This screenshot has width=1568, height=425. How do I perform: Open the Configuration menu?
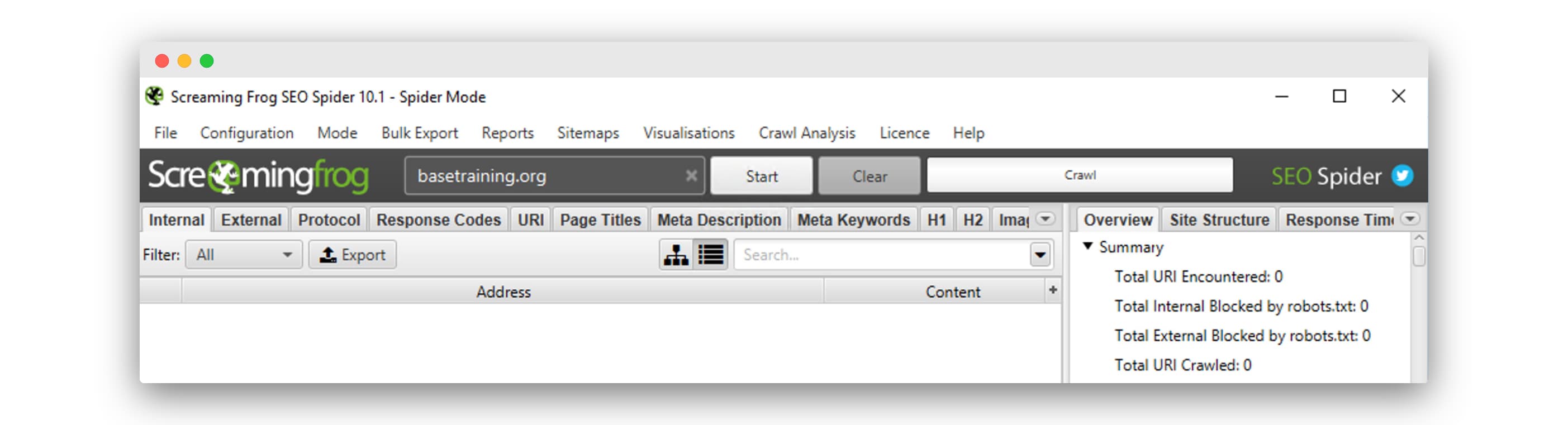point(247,132)
